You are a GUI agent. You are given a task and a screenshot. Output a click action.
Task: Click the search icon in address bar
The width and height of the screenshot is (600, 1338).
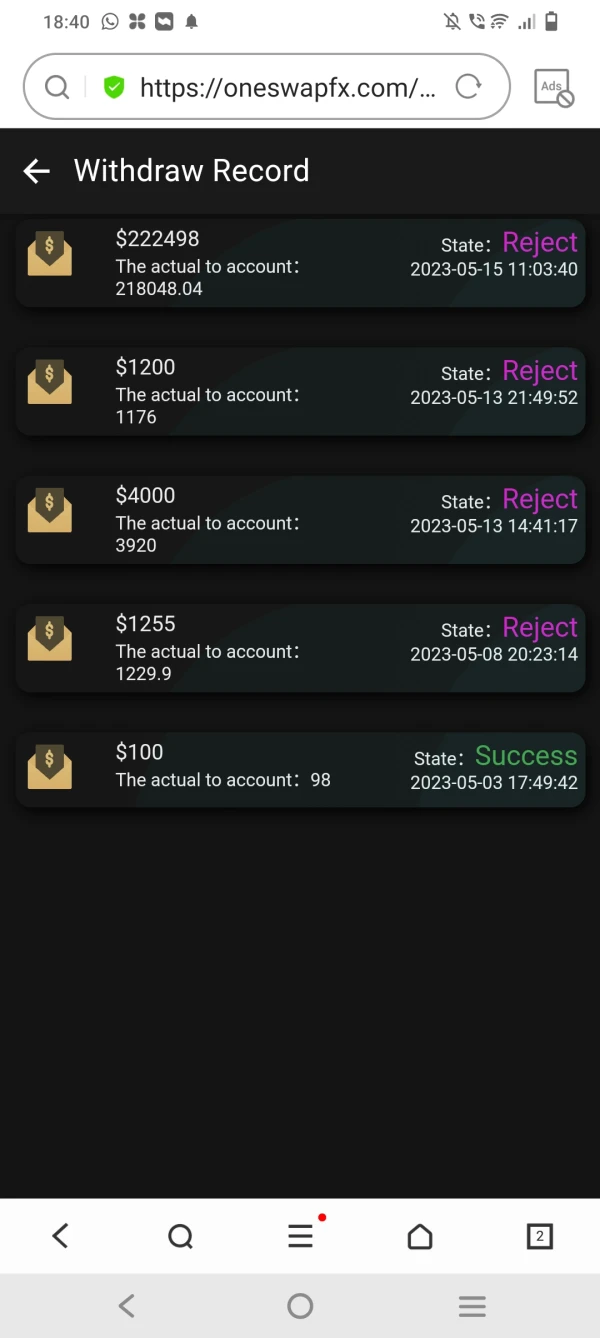click(x=57, y=88)
